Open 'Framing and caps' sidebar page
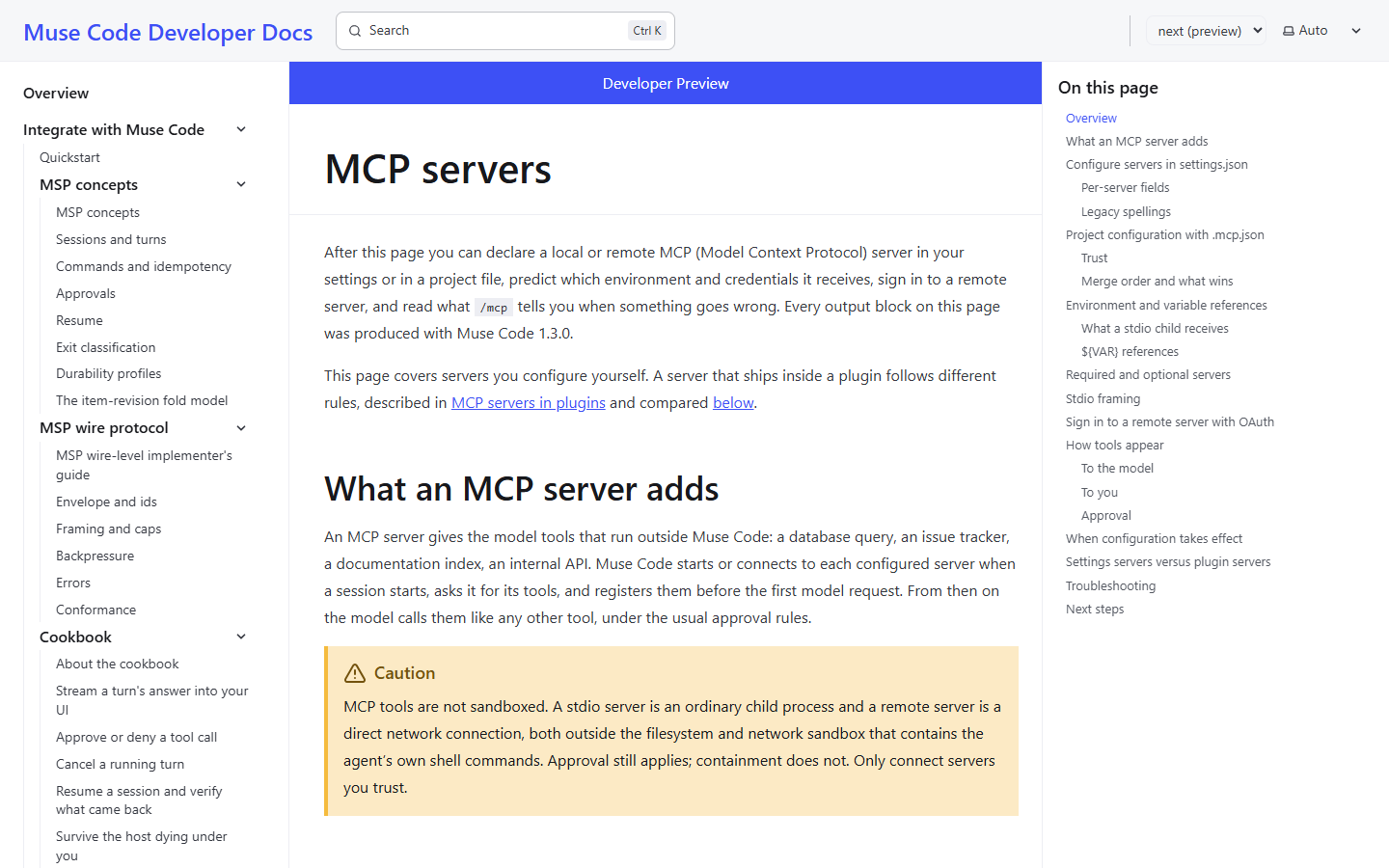The height and width of the screenshot is (868, 1389). [109, 529]
